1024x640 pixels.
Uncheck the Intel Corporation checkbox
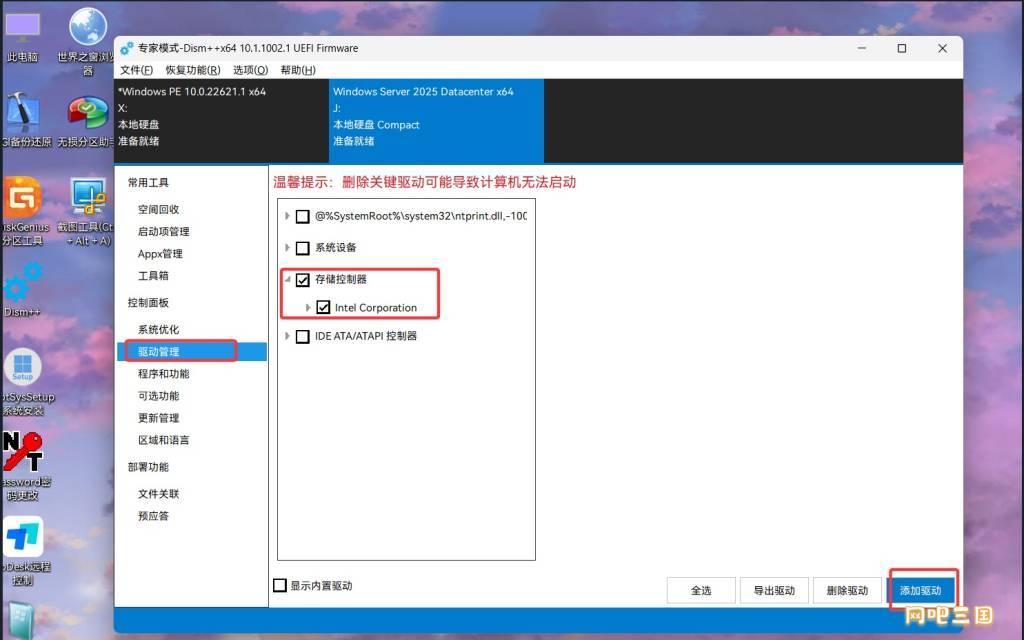323,308
